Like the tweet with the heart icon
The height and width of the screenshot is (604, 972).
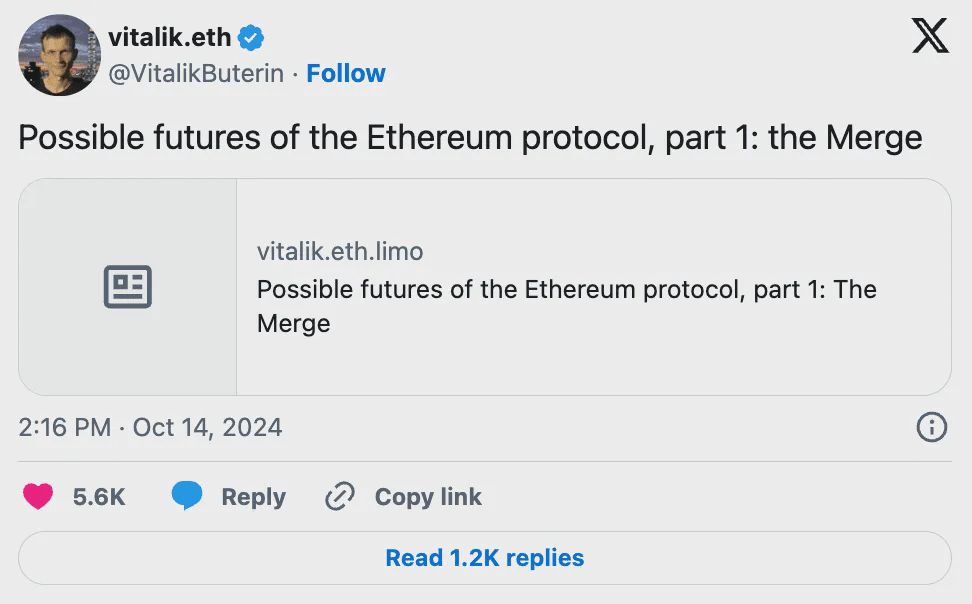38,496
